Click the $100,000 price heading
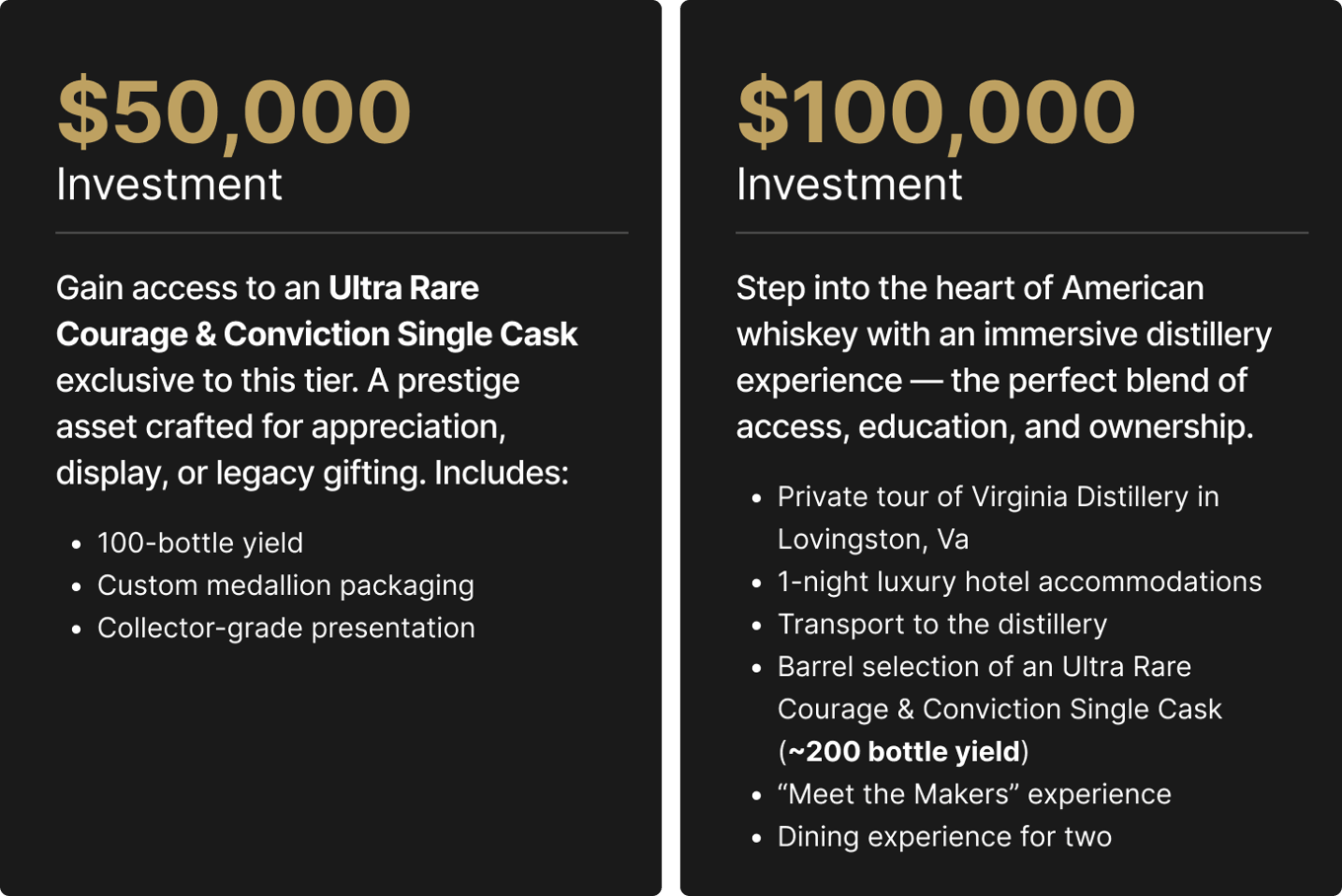This screenshot has width=1342, height=896. coord(936,113)
